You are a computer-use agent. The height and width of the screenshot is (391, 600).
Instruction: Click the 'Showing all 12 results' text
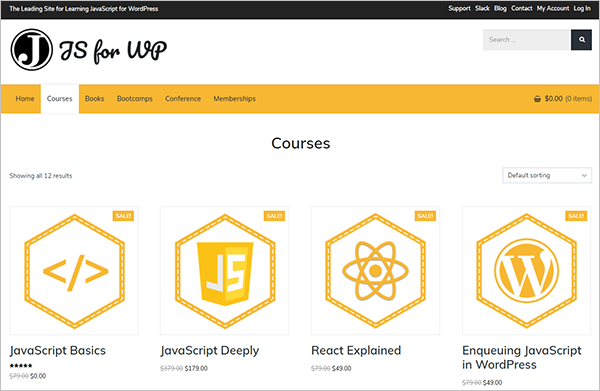tap(41, 176)
